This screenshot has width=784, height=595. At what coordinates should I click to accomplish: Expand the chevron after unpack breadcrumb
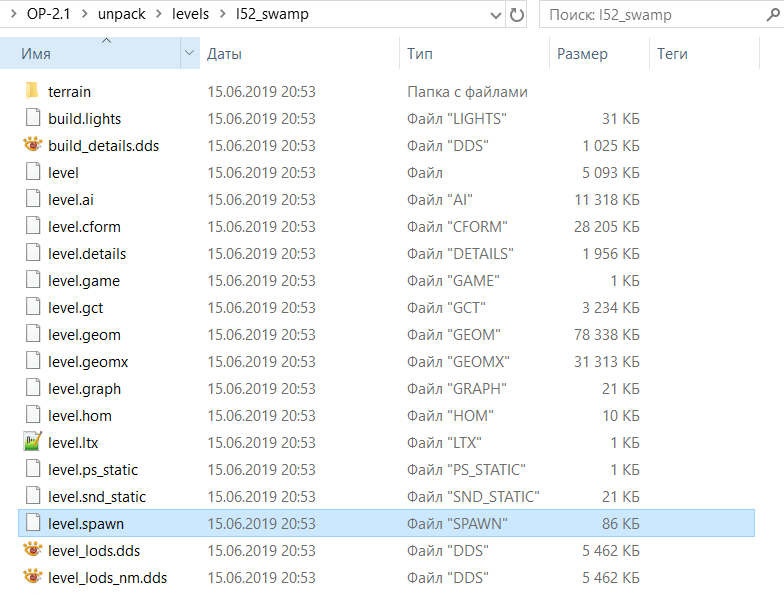pyautogui.click(x=158, y=14)
